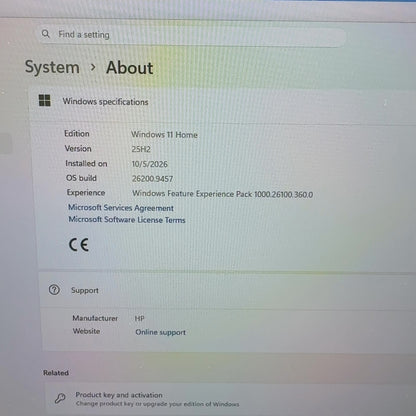The width and height of the screenshot is (416, 416).
Task: Click the product key icon
Action: pos(60,398)
